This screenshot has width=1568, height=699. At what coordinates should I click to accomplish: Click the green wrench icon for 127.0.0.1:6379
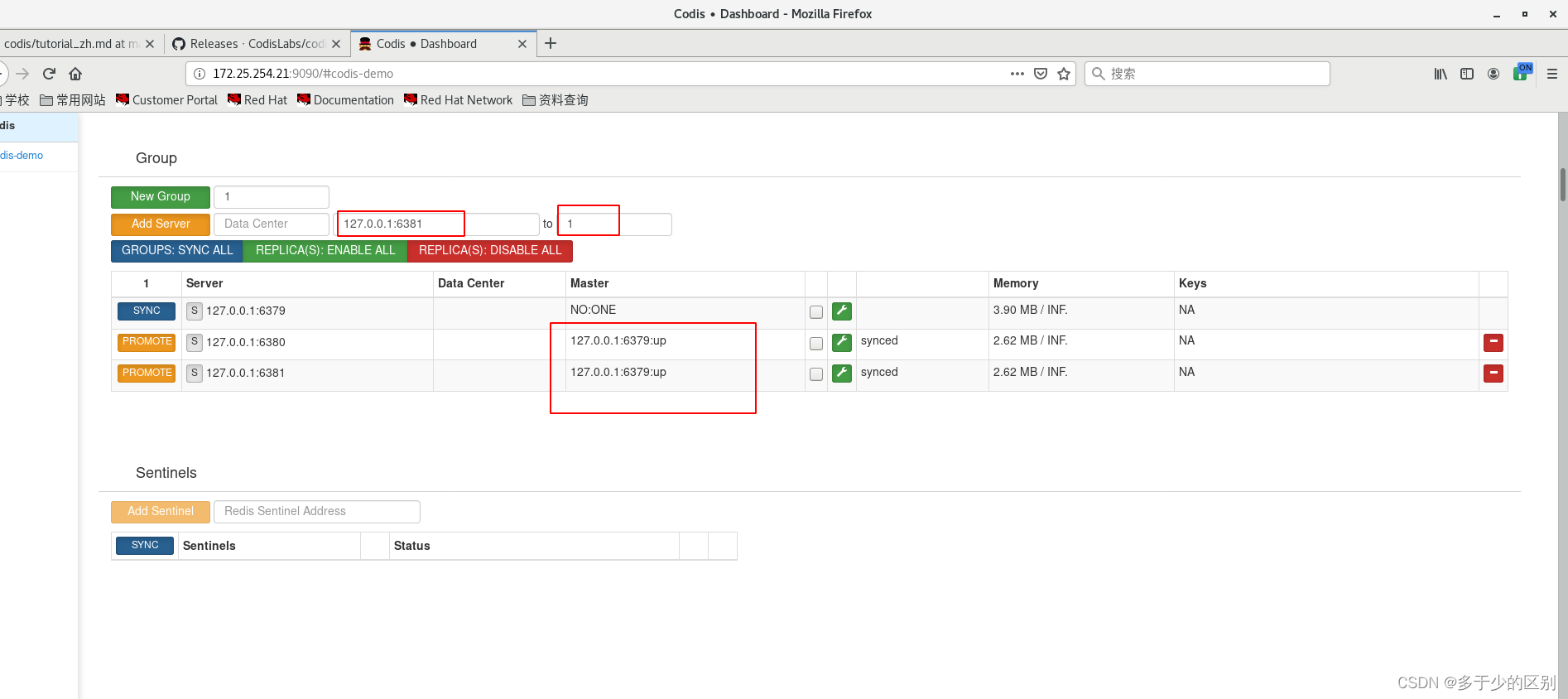842,311
